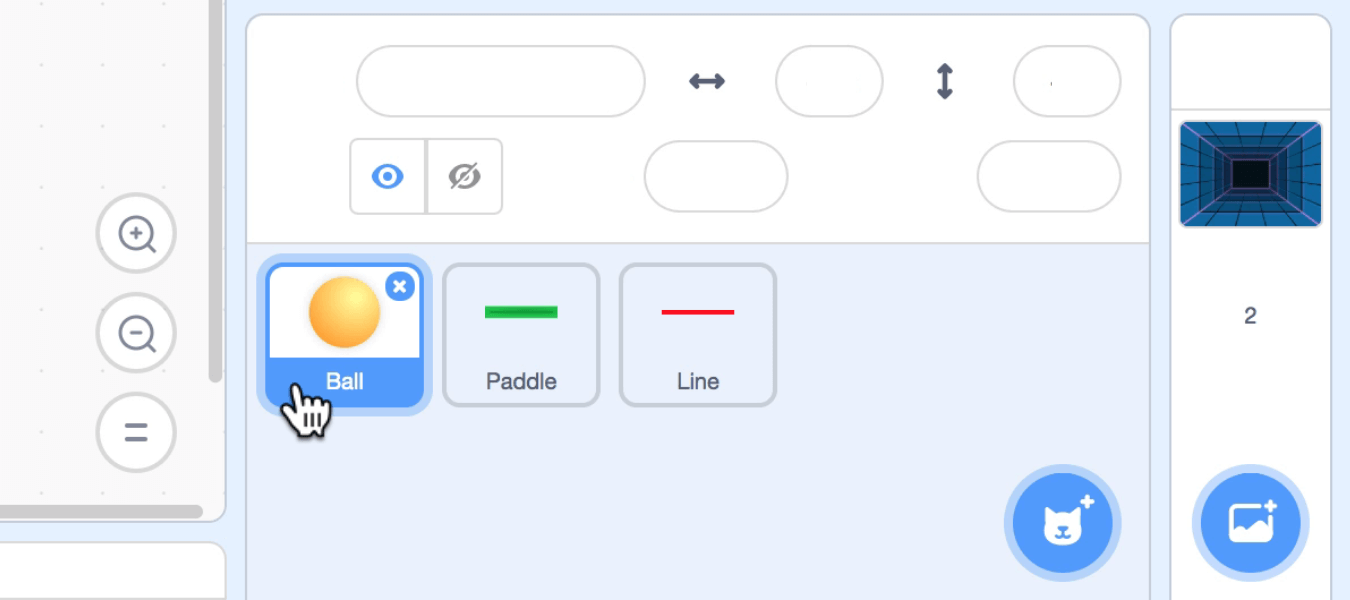This screenshot has width=1350, height=600.
Task: Click the Choose a Sprite cat button
Action: tap(1062, 523)
